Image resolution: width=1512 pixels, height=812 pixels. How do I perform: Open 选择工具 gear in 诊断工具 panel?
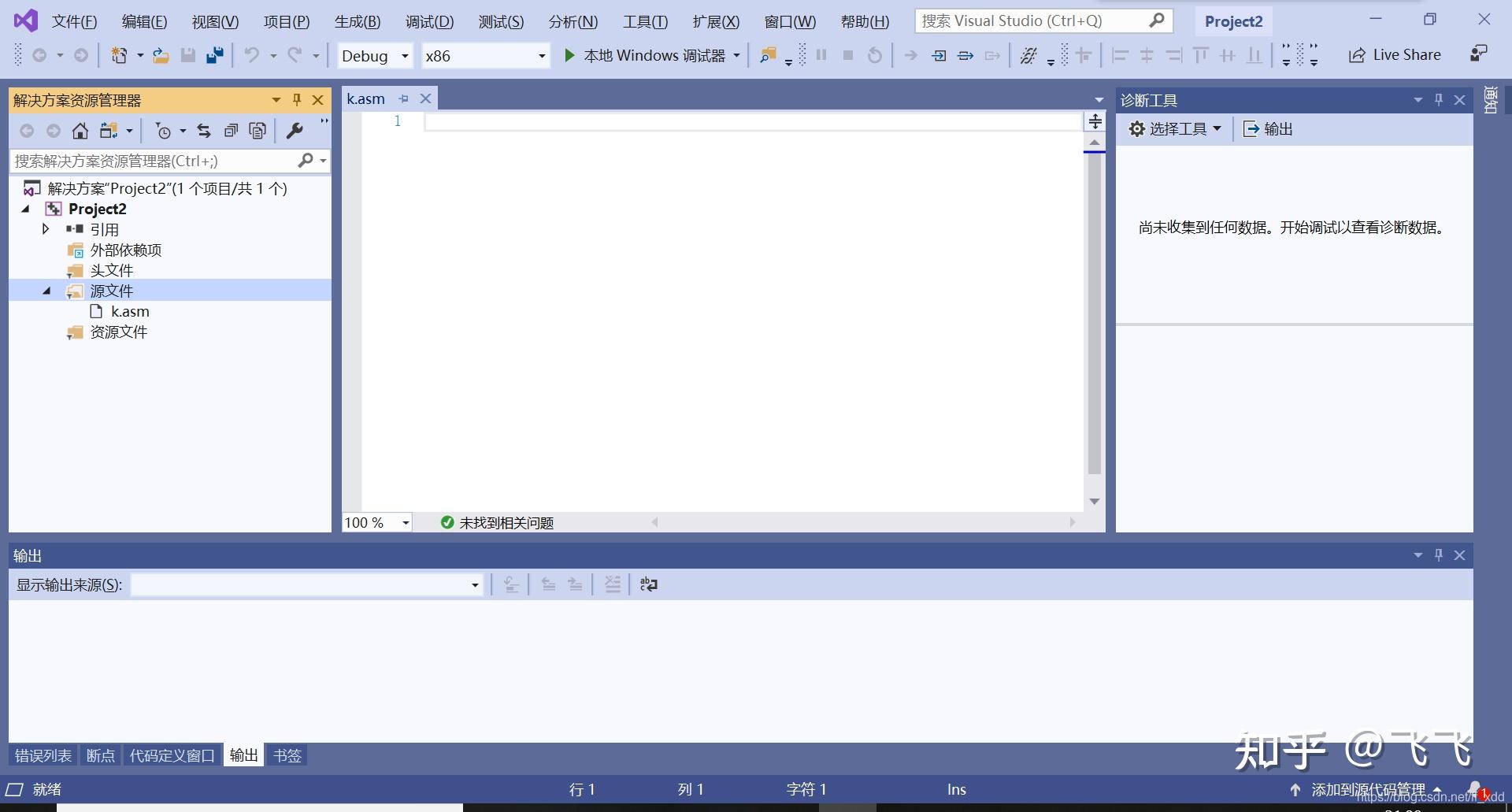point(1137,128)
